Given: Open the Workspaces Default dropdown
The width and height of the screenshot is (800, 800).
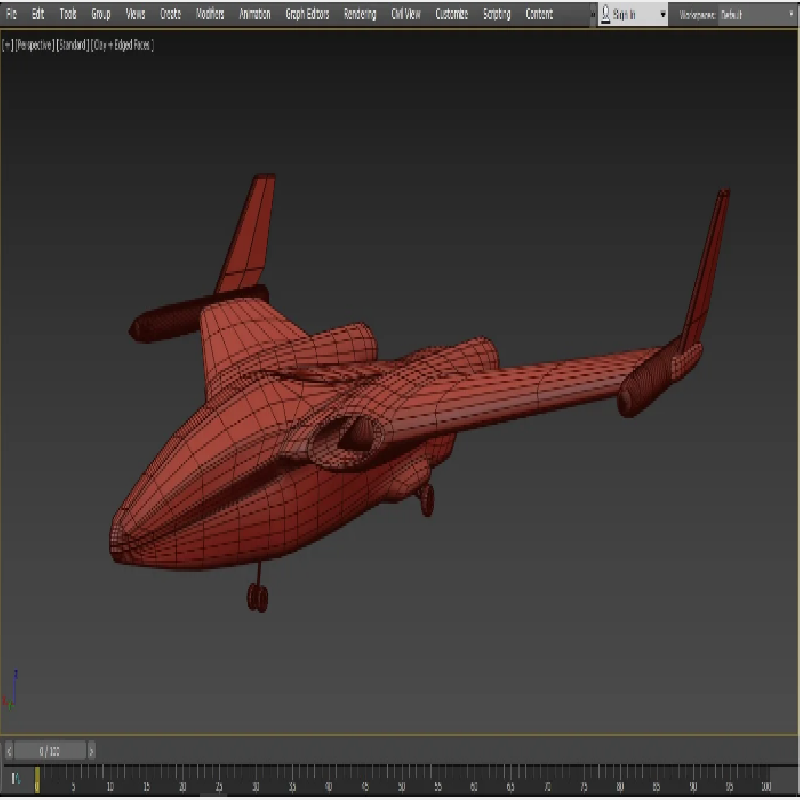Looking at the screenshot, I should (755, 15).
